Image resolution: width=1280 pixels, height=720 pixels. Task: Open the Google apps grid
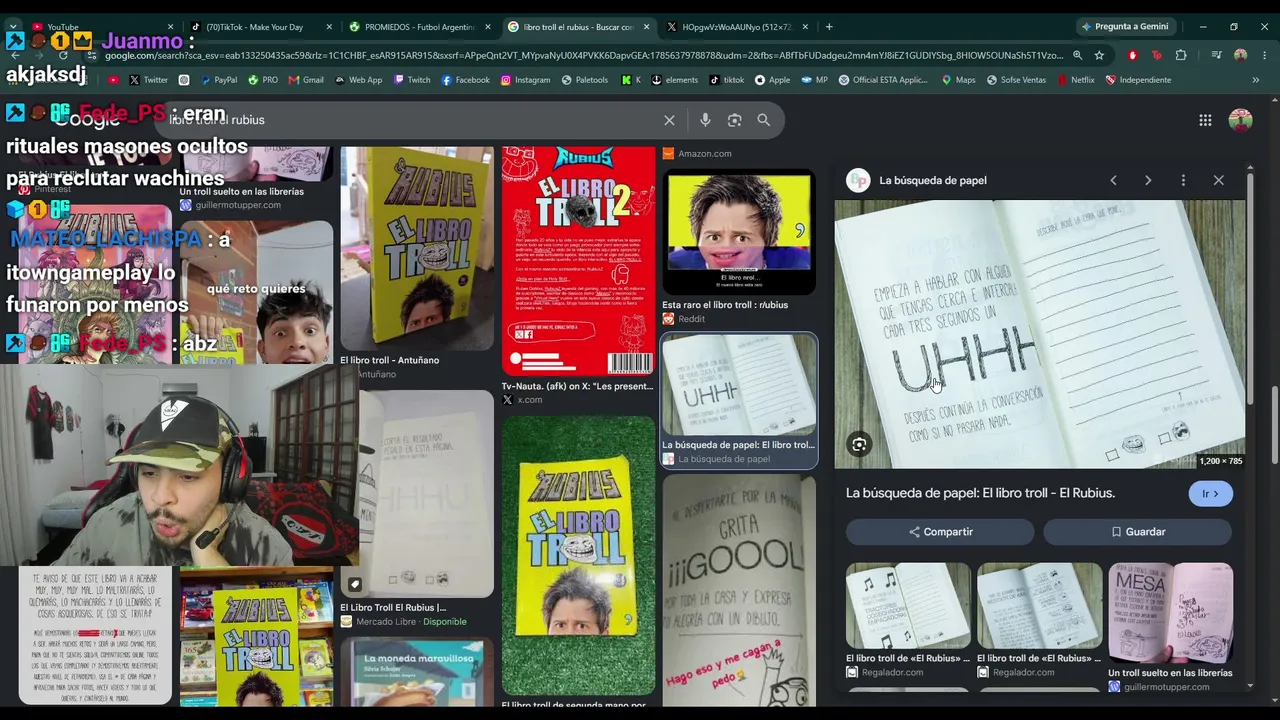pos(1205,120)
